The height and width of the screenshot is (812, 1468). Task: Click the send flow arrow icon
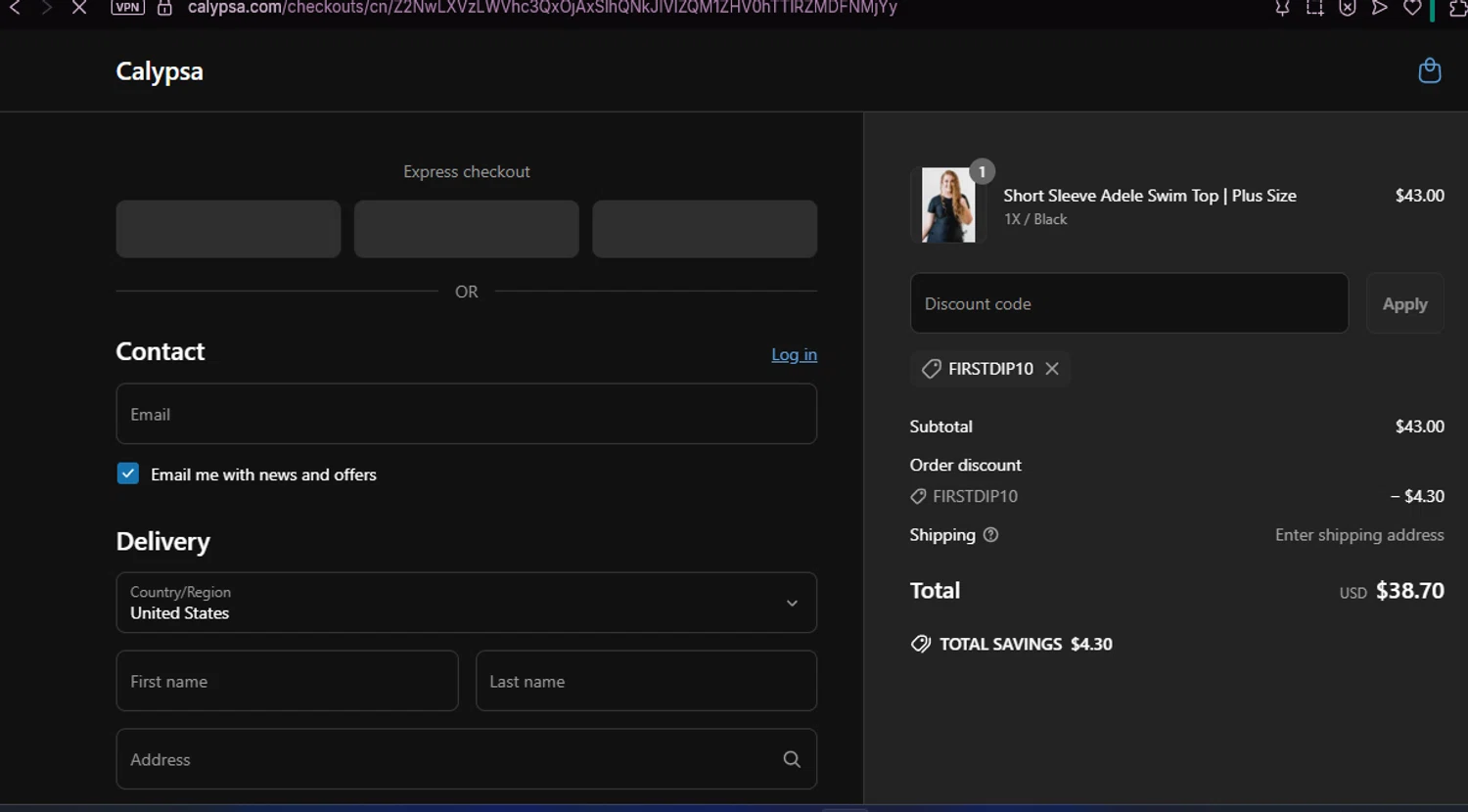[x=1380, y=8]
